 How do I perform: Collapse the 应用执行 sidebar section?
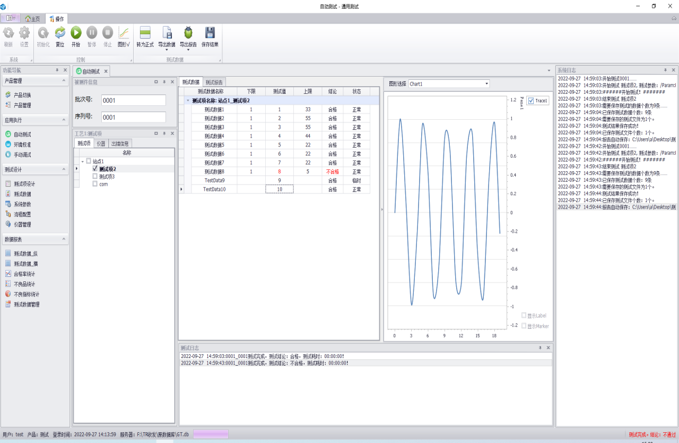[64, 120]
